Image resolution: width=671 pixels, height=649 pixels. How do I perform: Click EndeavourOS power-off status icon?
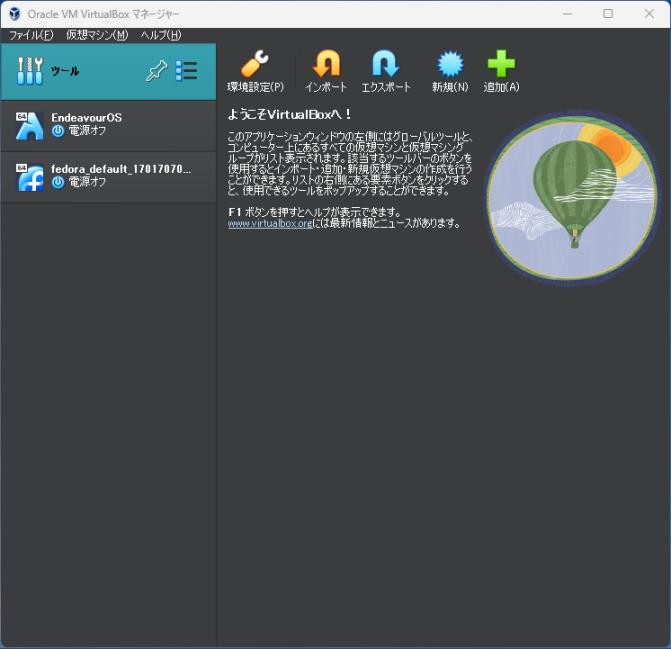click(x=58, y=131)
